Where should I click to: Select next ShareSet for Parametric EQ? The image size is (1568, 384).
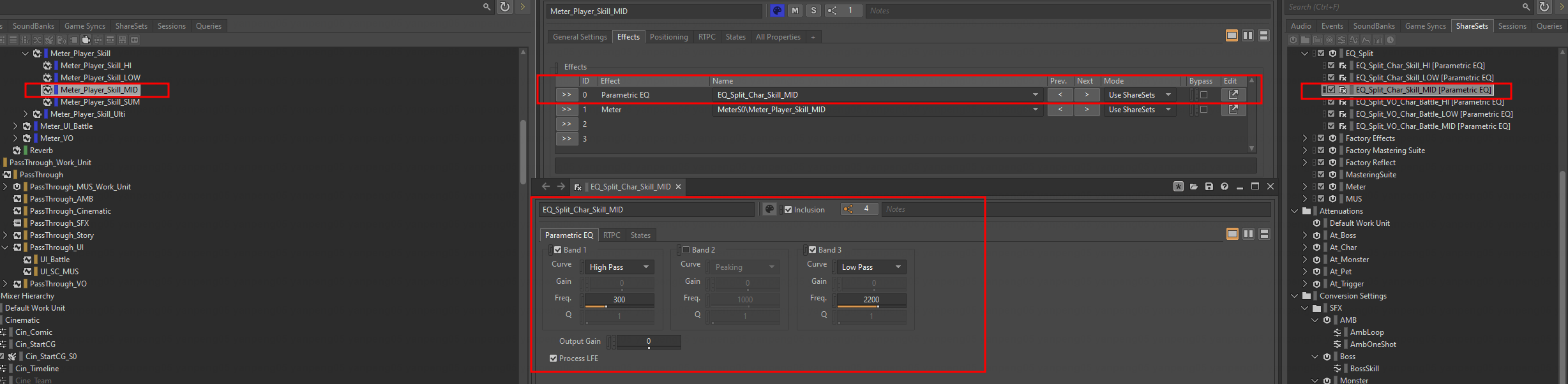[x=1087, y=94]
